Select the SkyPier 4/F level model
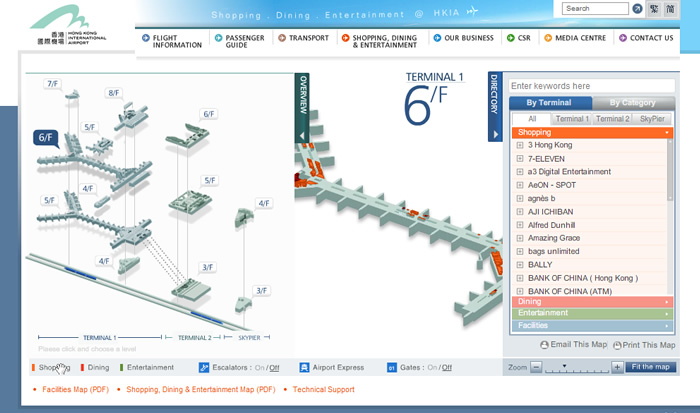The width and height of the screenshot is (700, 413). pos(244,217)
